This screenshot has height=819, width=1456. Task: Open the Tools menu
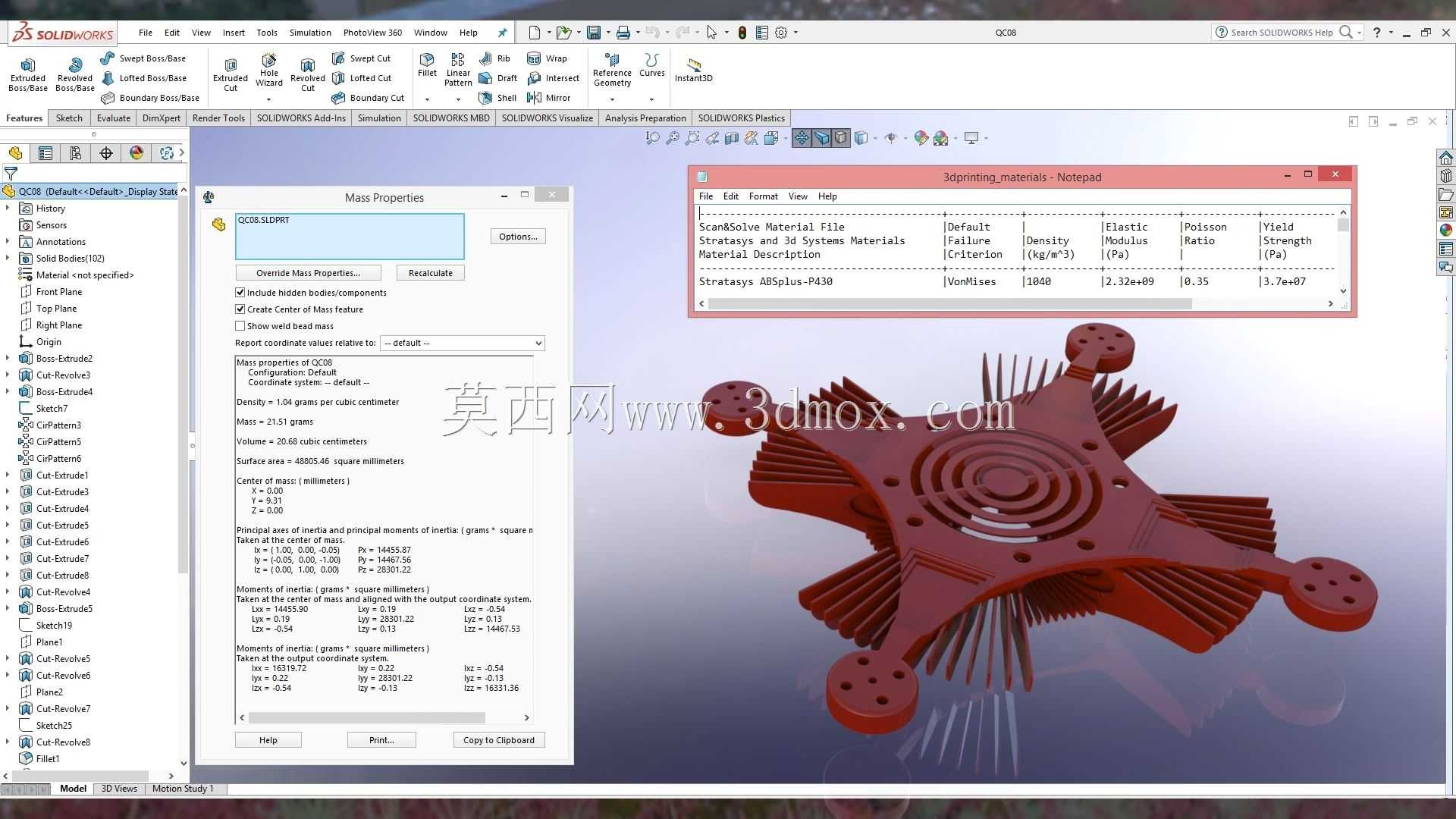[267, 33]
